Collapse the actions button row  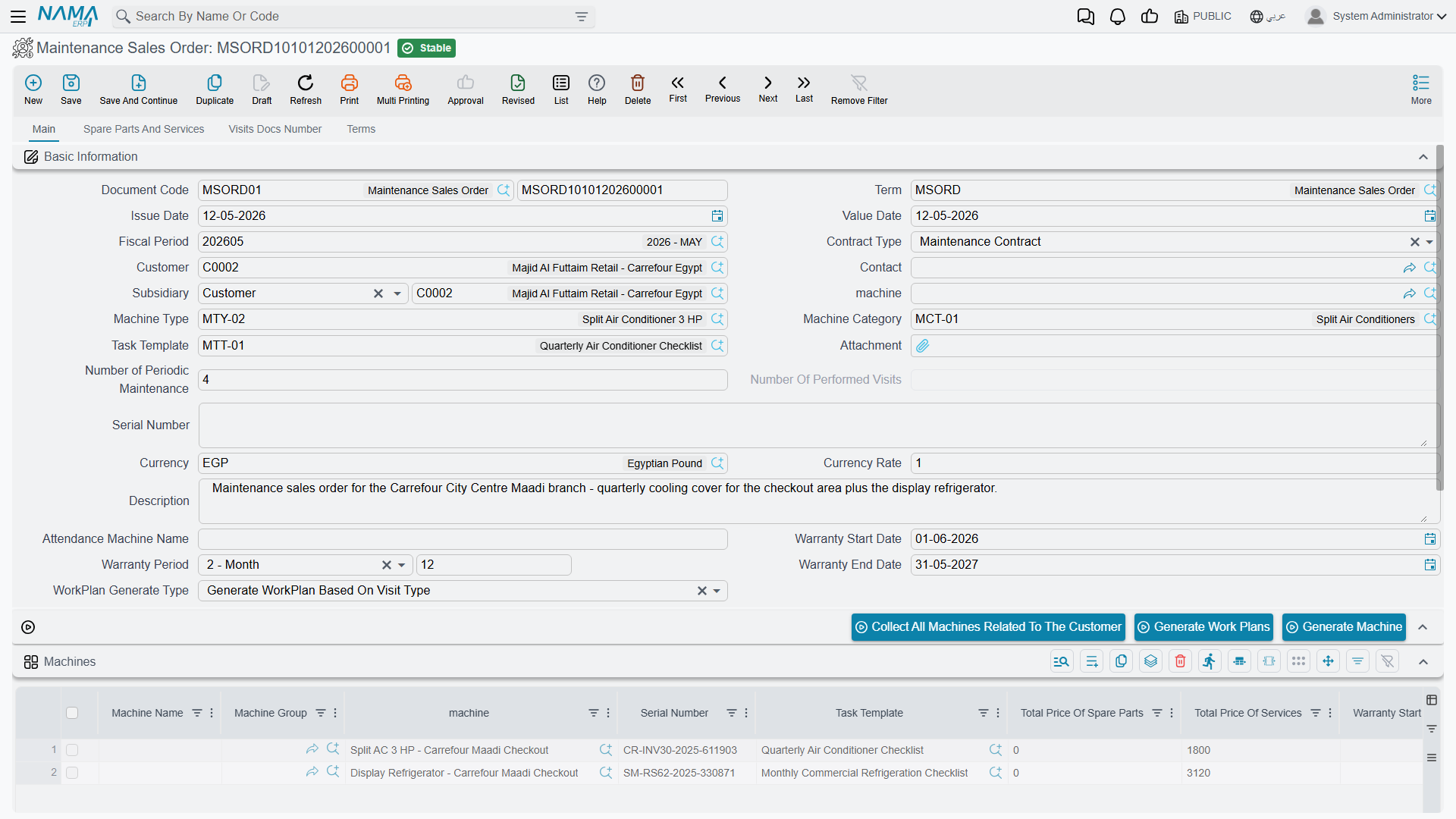pyautogui.click(x=1423, y=627)
